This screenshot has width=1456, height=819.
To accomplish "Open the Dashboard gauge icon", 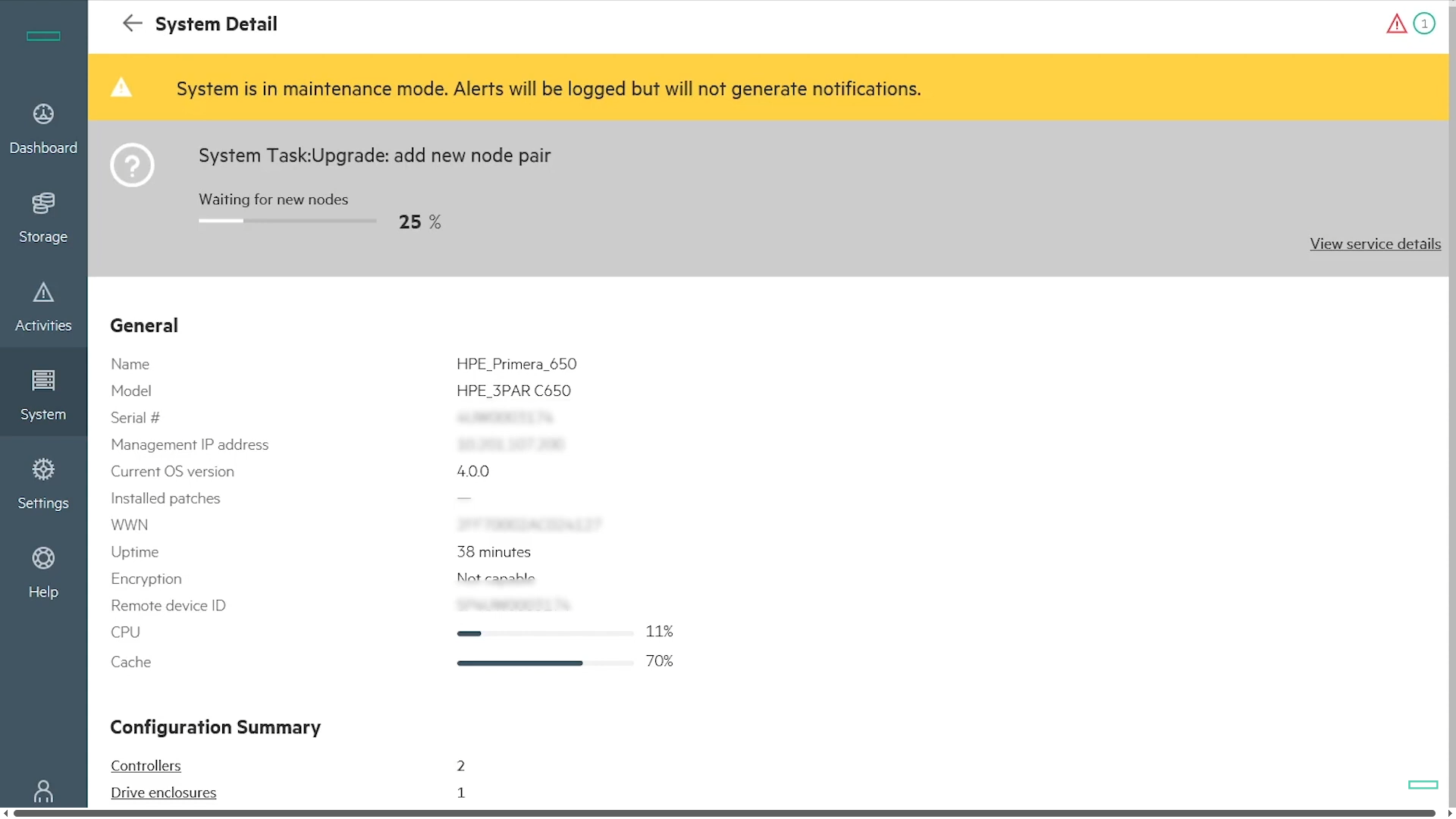I will tap(43, 114).
